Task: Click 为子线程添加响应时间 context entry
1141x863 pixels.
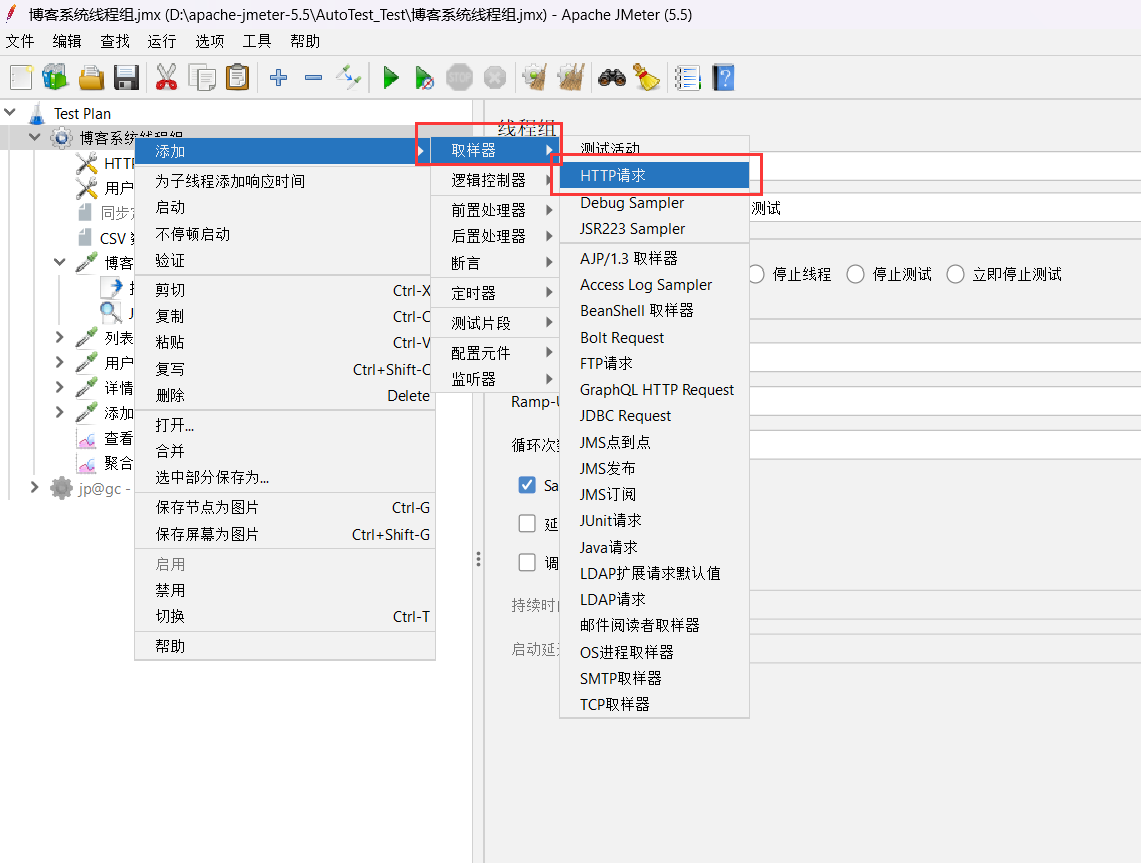Action: point(285,180)
